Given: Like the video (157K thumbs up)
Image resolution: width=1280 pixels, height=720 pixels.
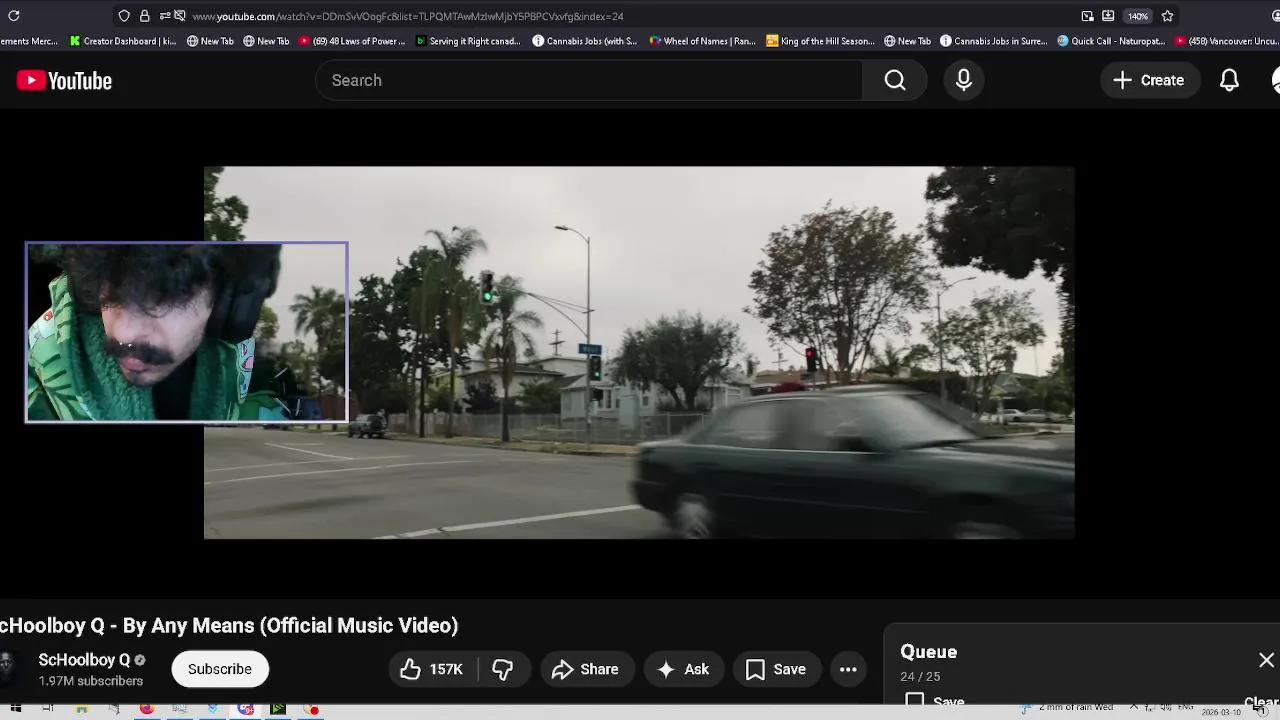Looking at the screenshot, I should pos(432,669).
